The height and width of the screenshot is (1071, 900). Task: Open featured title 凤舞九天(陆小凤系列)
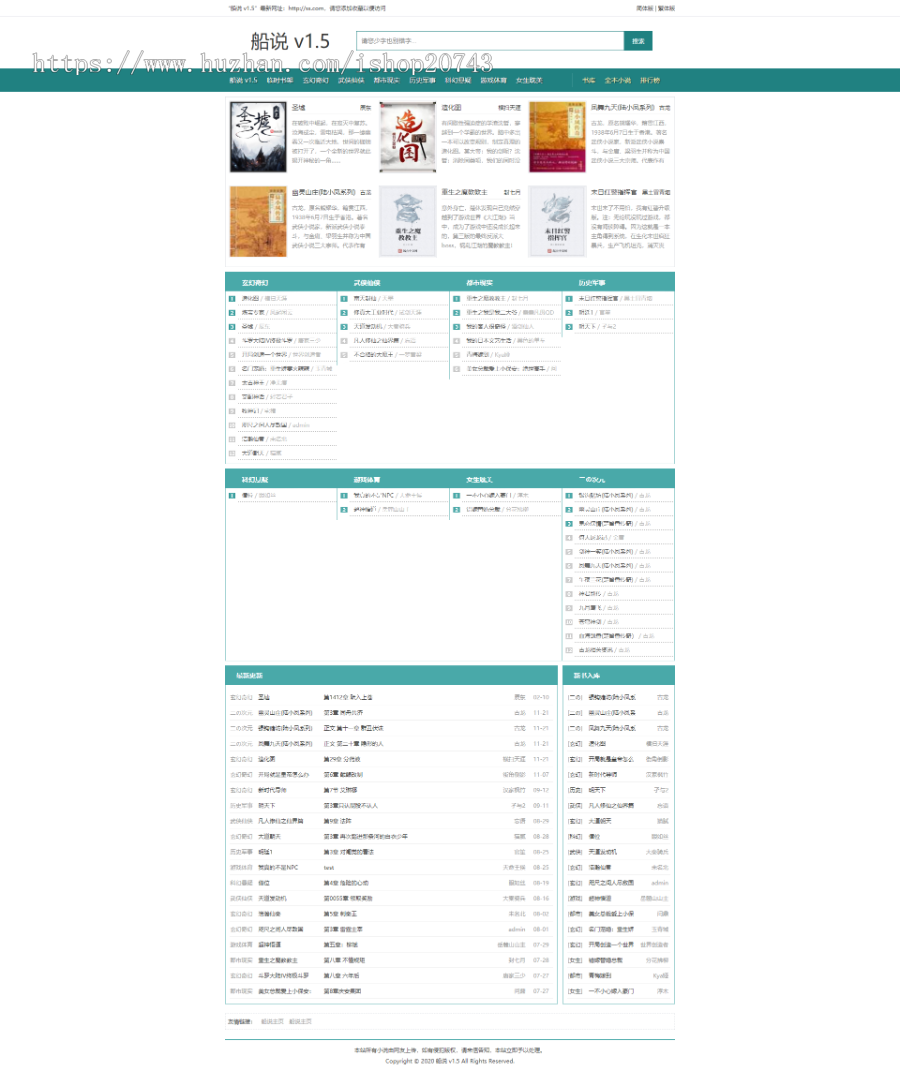622,108
